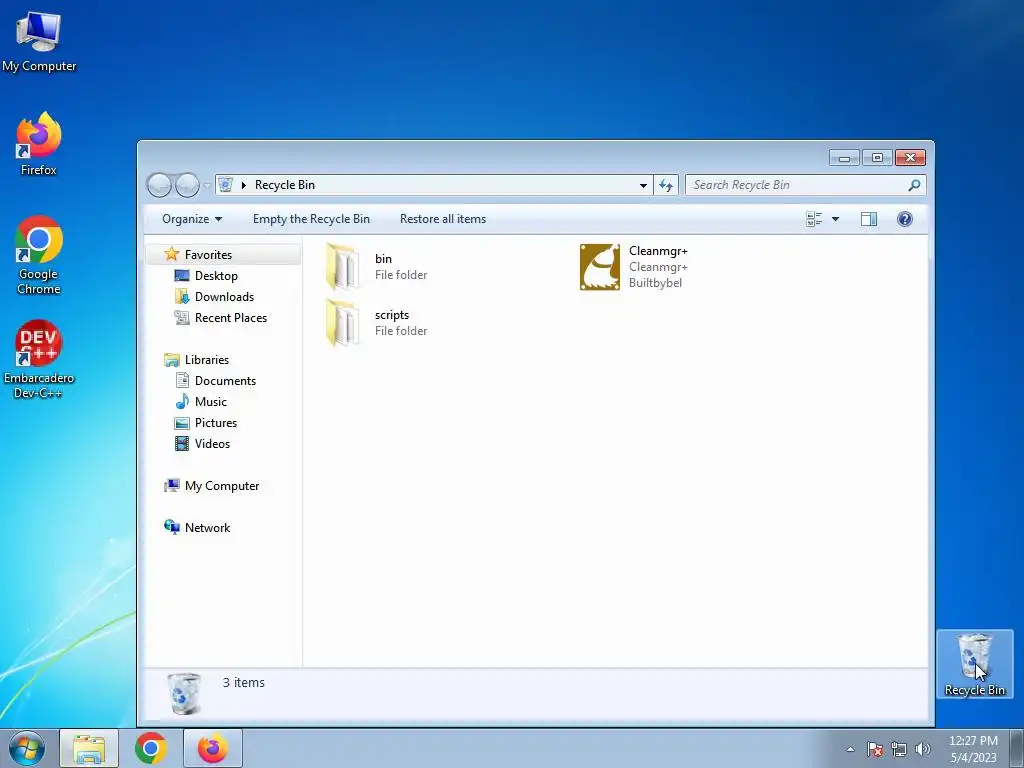Select Desktop under Favorites

click(216, 276)
